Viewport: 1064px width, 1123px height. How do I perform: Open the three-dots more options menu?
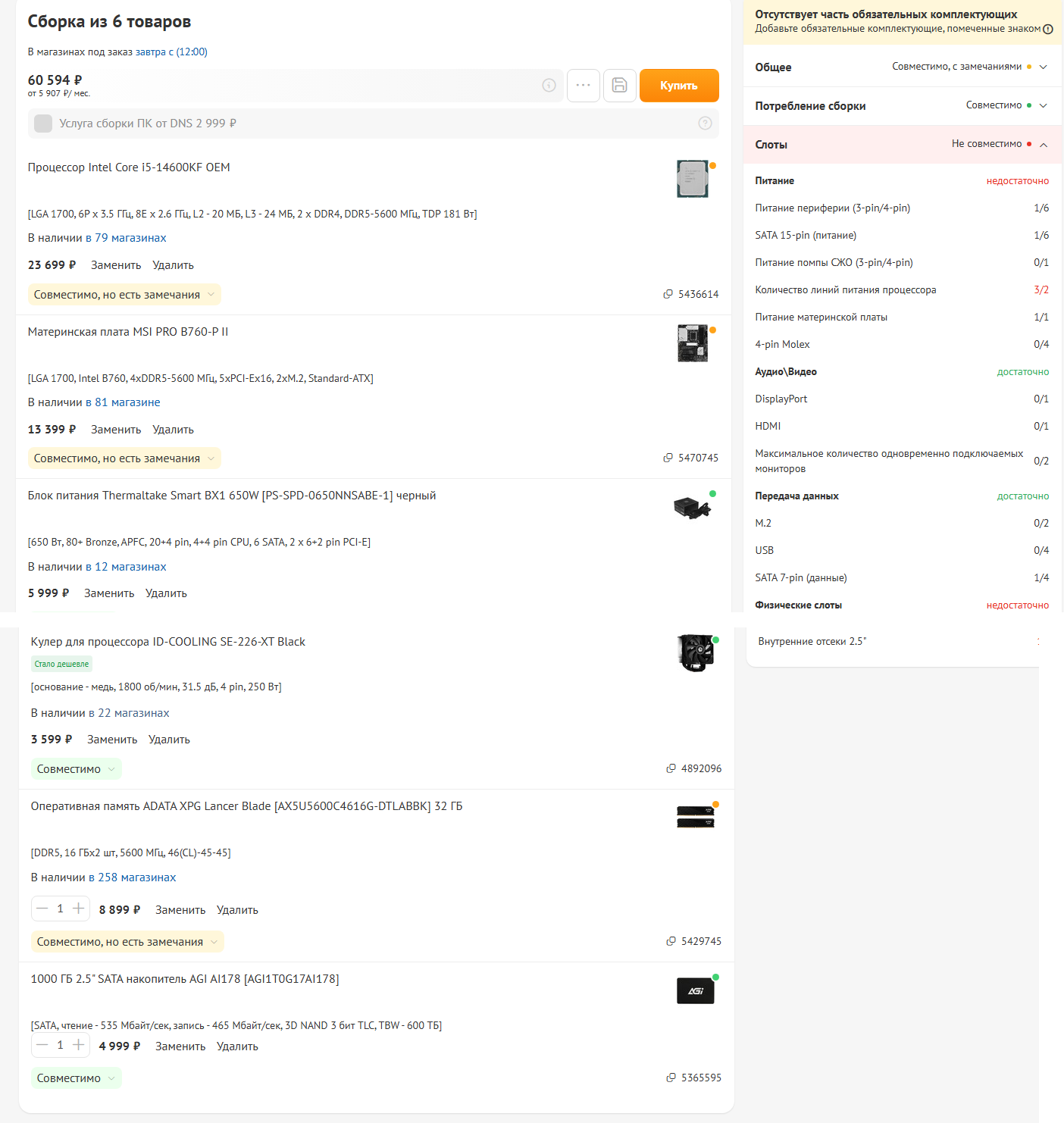584,86
